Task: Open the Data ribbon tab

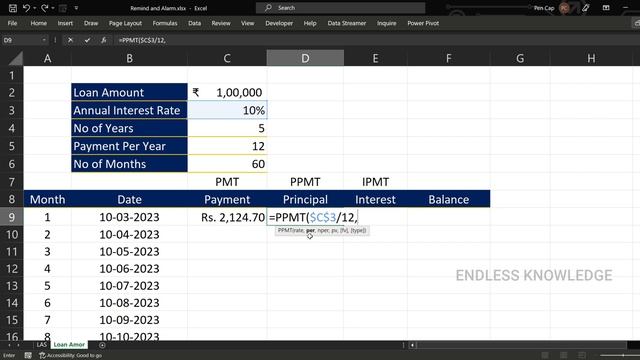Action: pos(194,23)
